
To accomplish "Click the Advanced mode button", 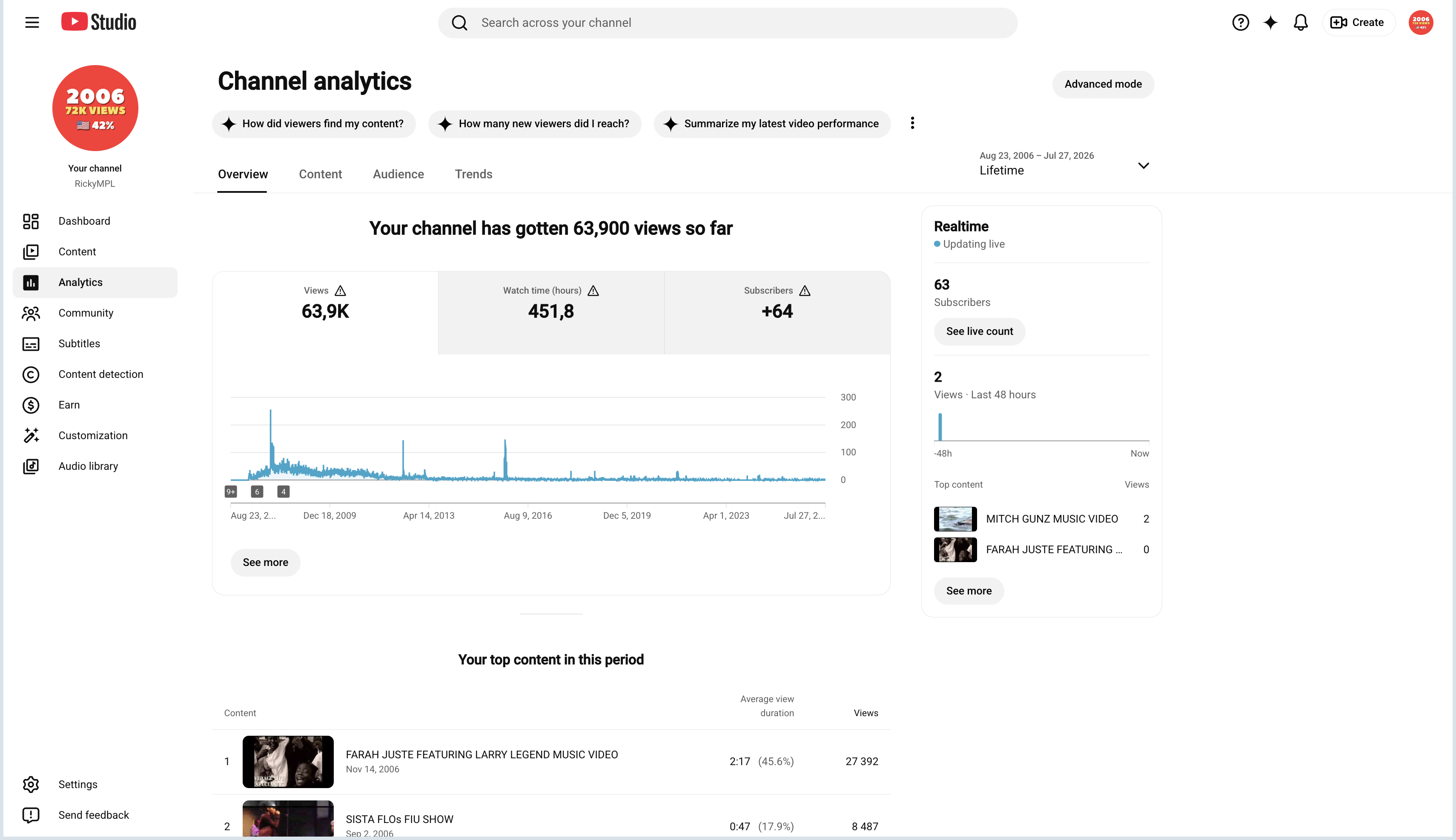I will coord(1103,84).
